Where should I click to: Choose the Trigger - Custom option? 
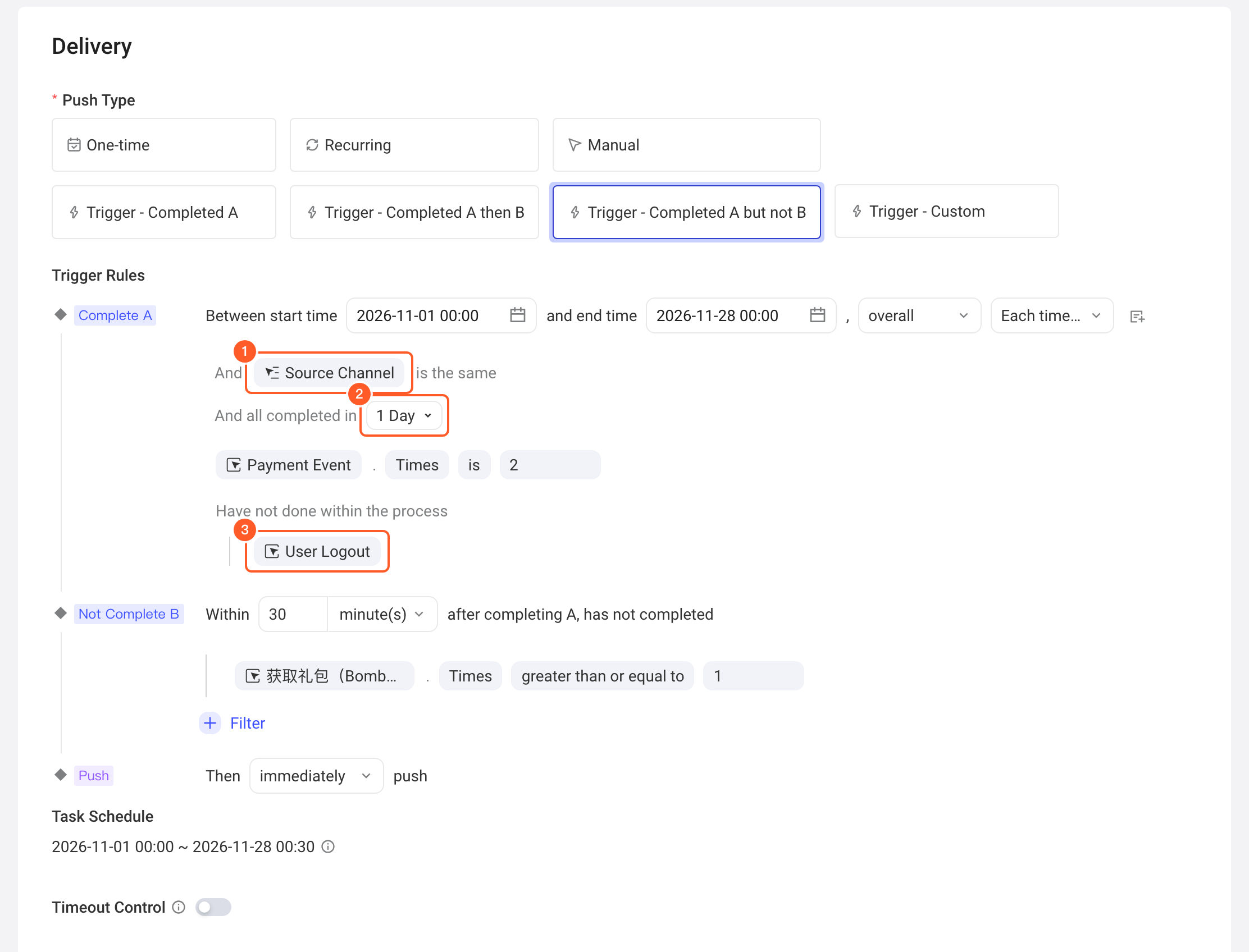946,212
